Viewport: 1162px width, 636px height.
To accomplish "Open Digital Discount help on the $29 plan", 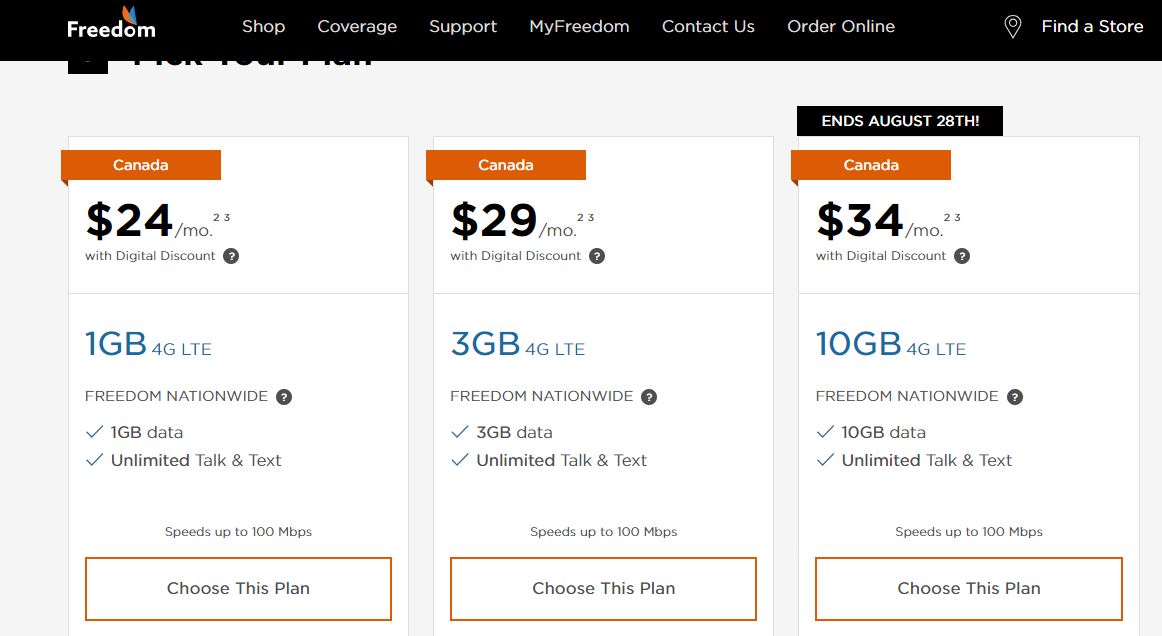I will (597, 255).
